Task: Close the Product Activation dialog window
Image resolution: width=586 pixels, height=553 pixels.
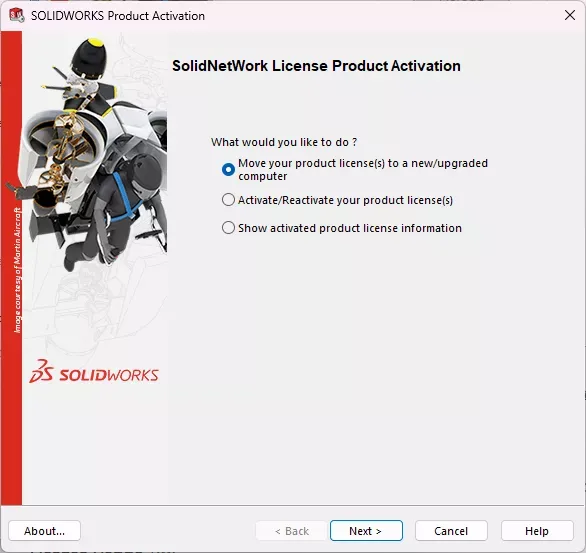Action: pyautogui.click(x=570, y=15)
